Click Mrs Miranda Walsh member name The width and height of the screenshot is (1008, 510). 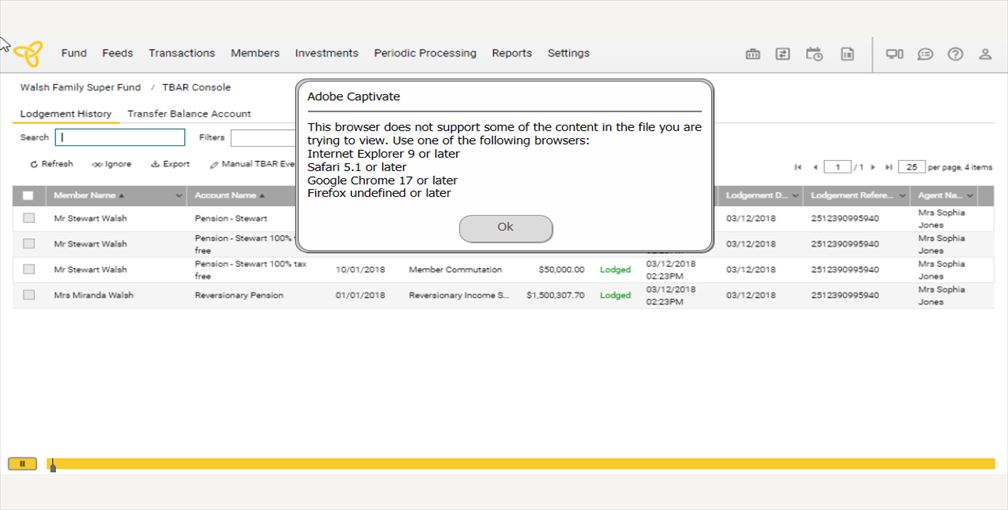point(94,295)
